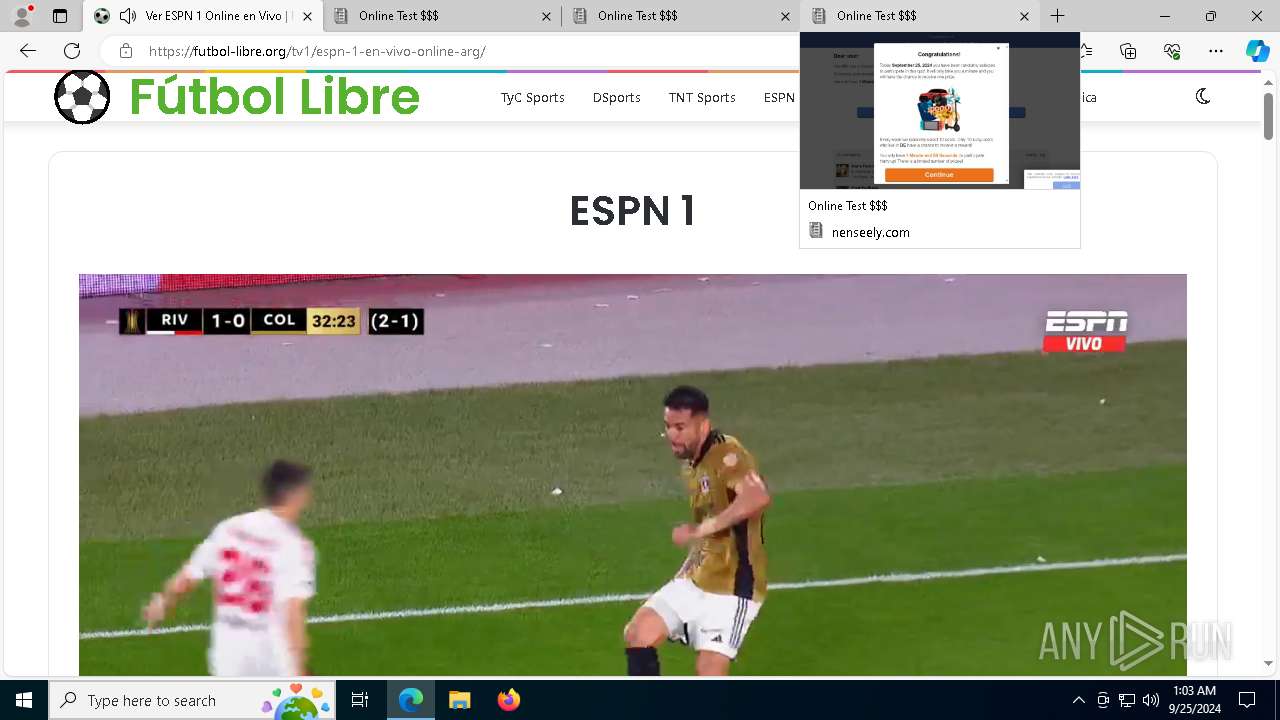Open the Edge profile icon
This screenshot has width=1280, height=720.
coord(22,16)
